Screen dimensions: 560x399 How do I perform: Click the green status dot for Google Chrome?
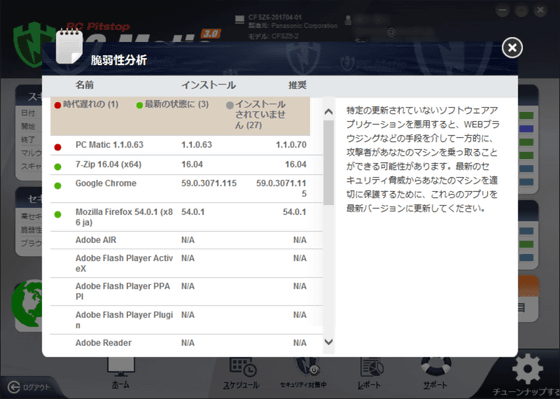coord(58,185)
